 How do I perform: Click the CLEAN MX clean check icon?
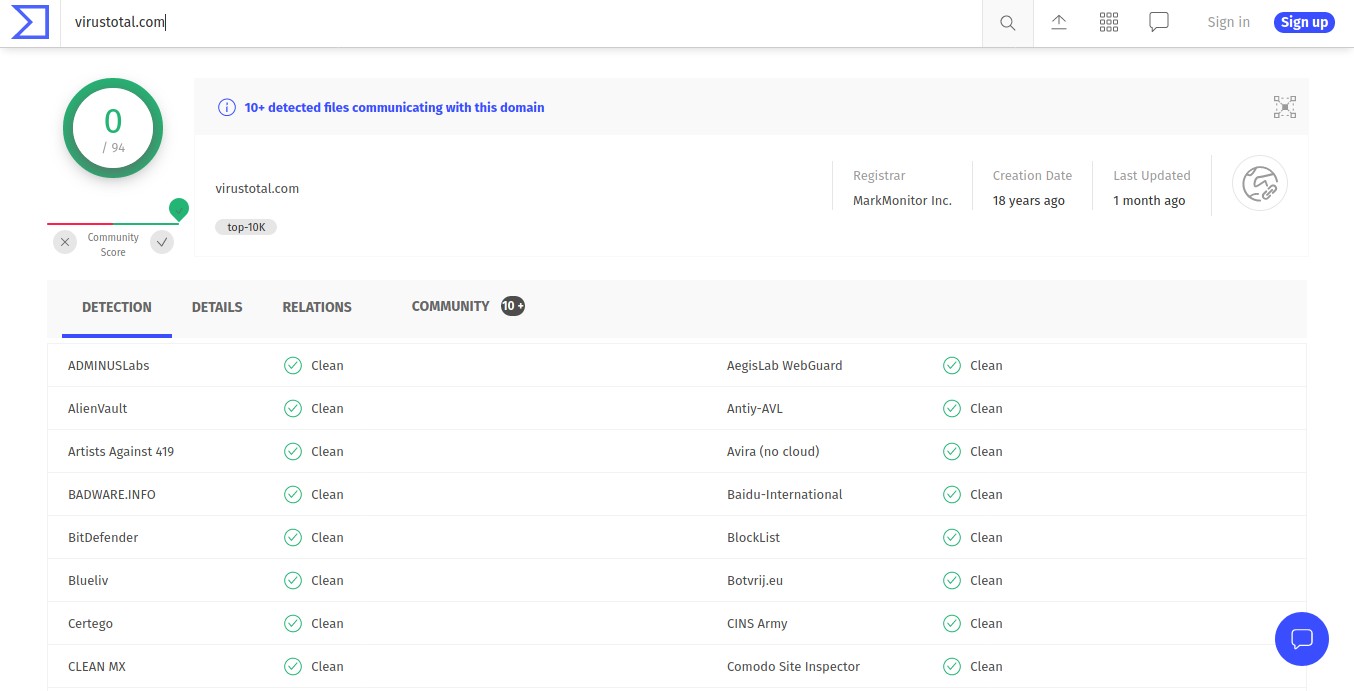coord(293,667)
